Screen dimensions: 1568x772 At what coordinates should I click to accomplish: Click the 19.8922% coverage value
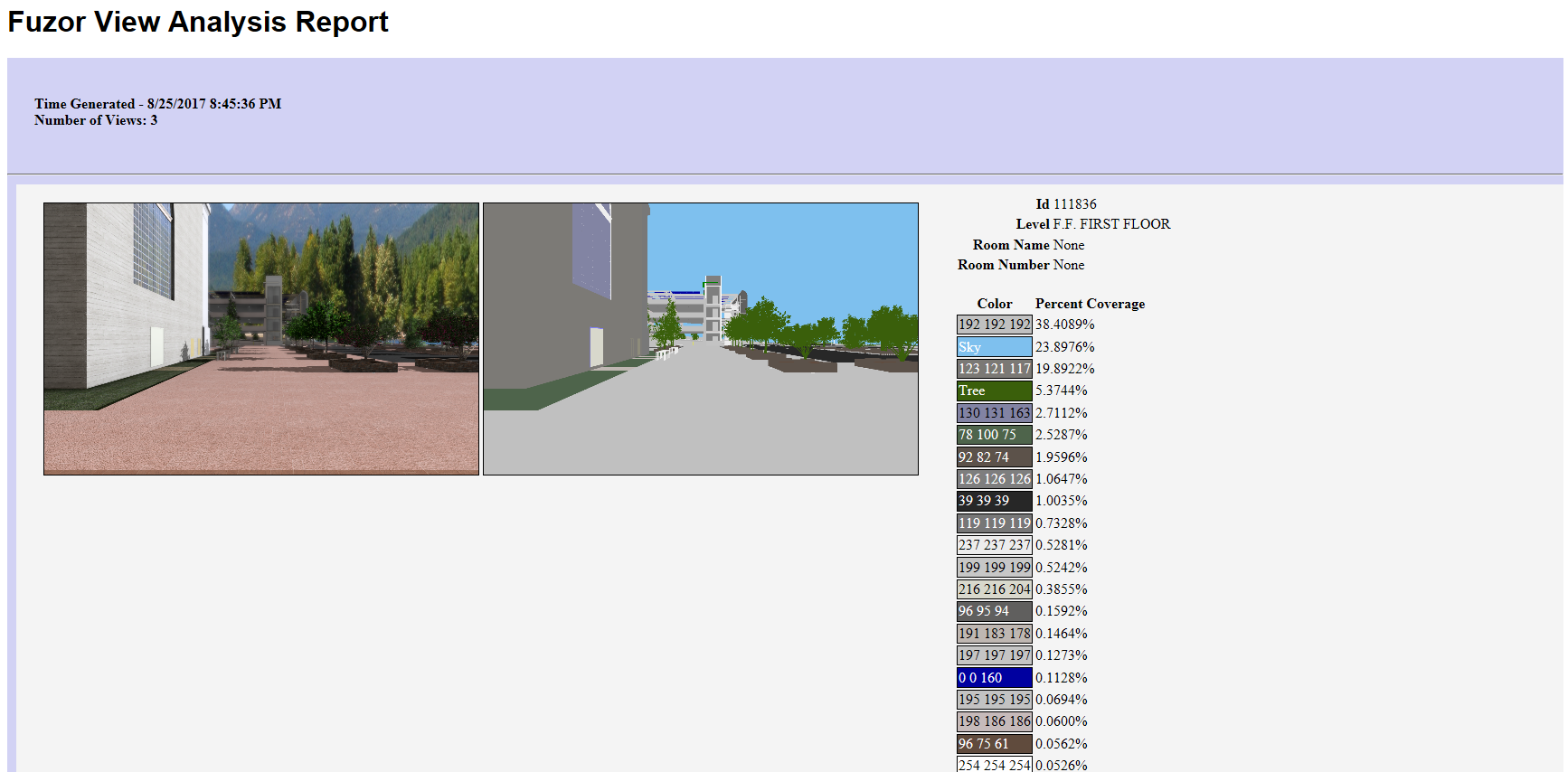(x=1065, y=369)
